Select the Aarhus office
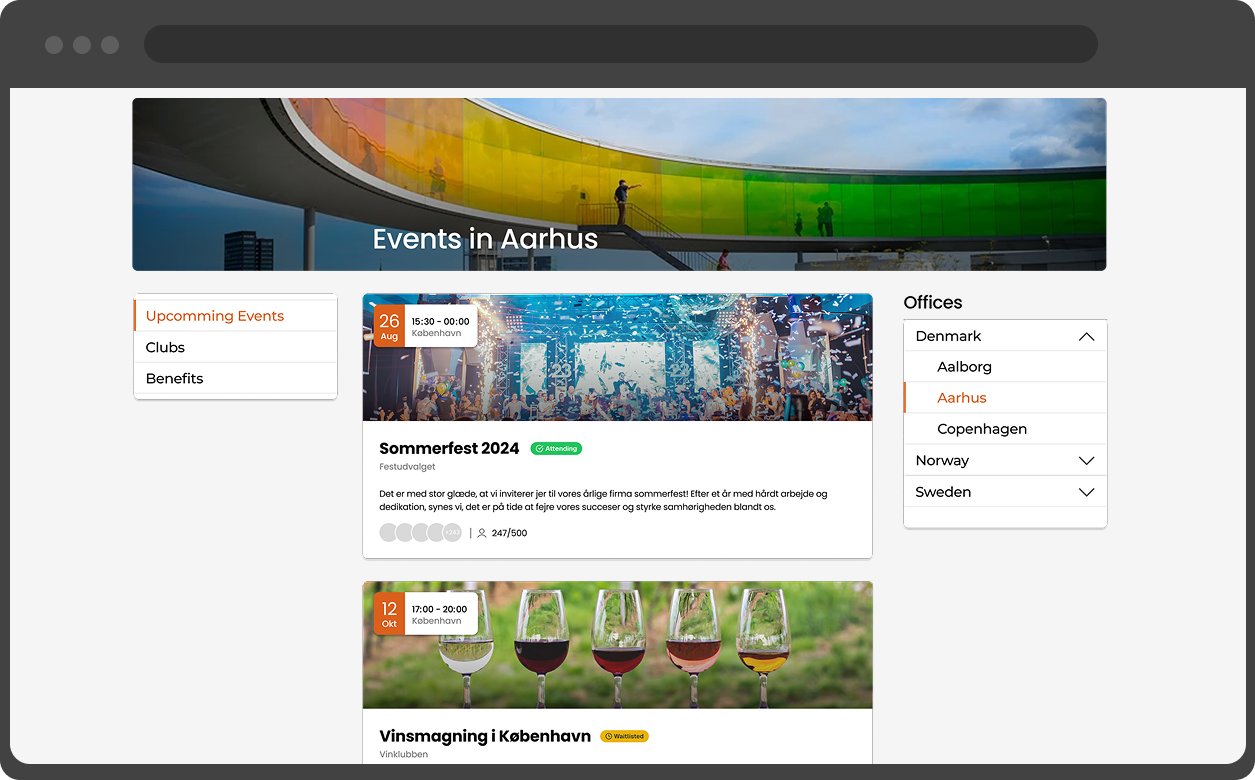The width and height of the screenshot is (1255, 780). 961,398
